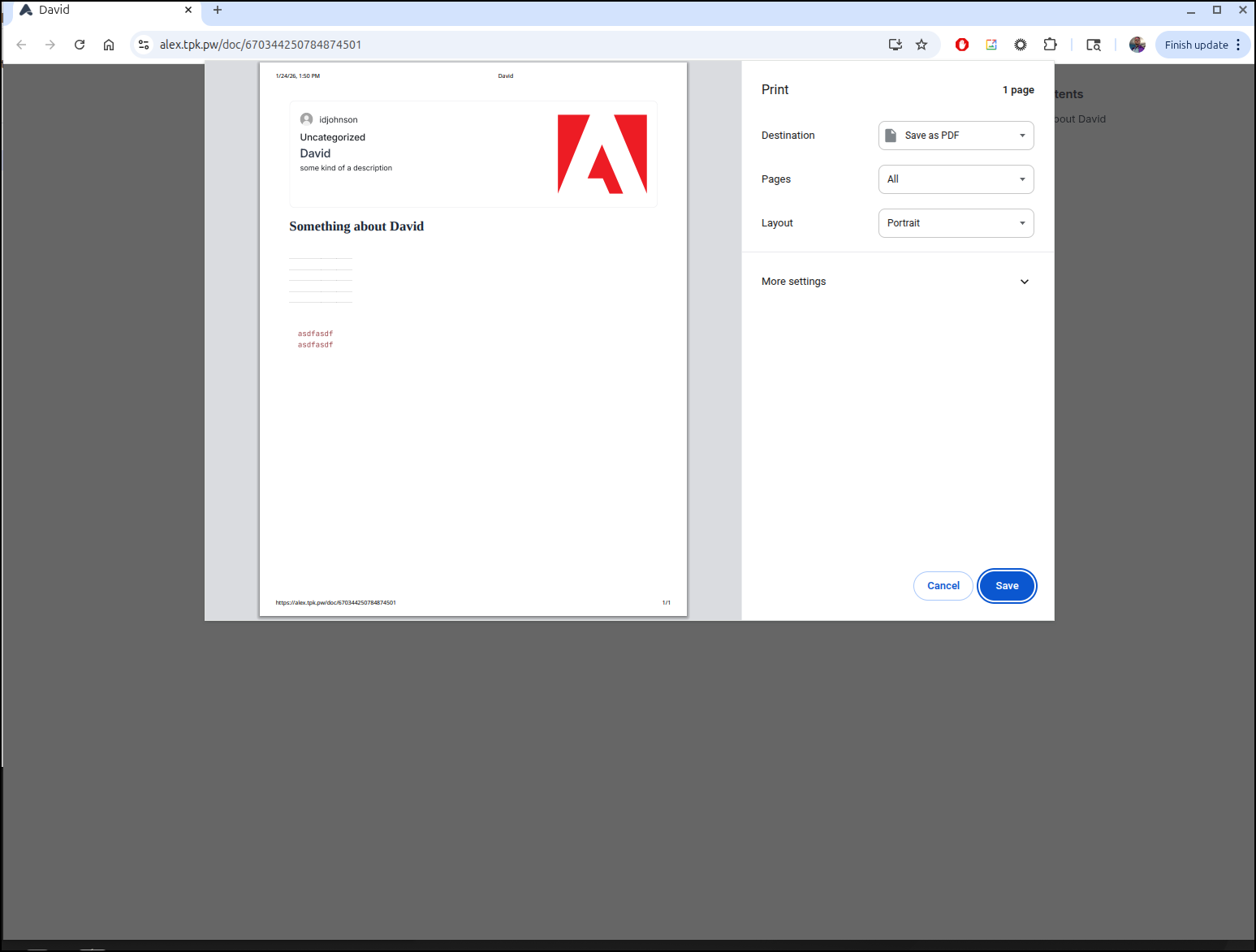Open the Chrome three-dot menu
Viewport: 1256px width, 952px height.
pyautogui.click(x=1238, y=45)
